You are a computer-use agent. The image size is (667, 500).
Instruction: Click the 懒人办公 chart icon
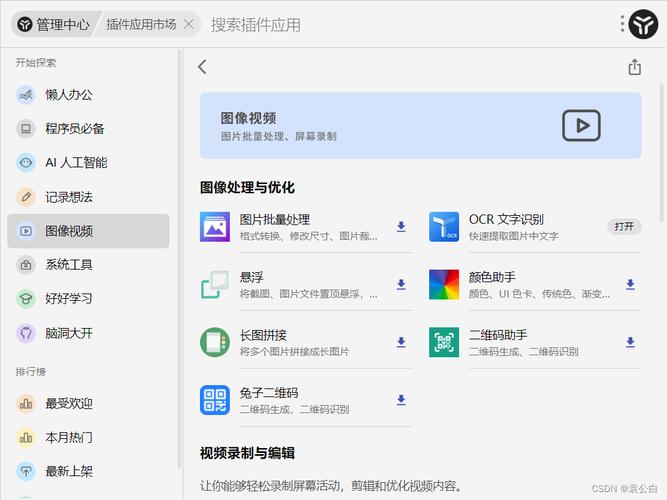point(26,94)
